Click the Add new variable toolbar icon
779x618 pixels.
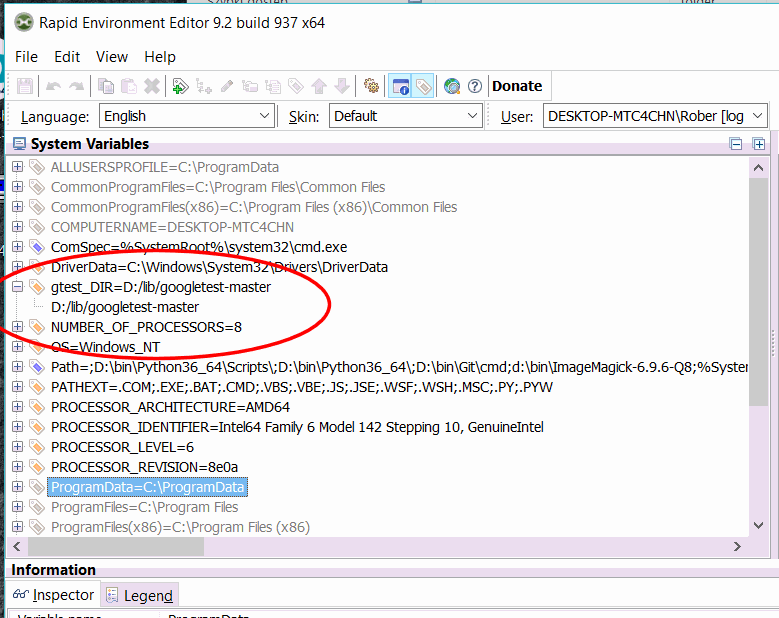[x=180, y=86]
